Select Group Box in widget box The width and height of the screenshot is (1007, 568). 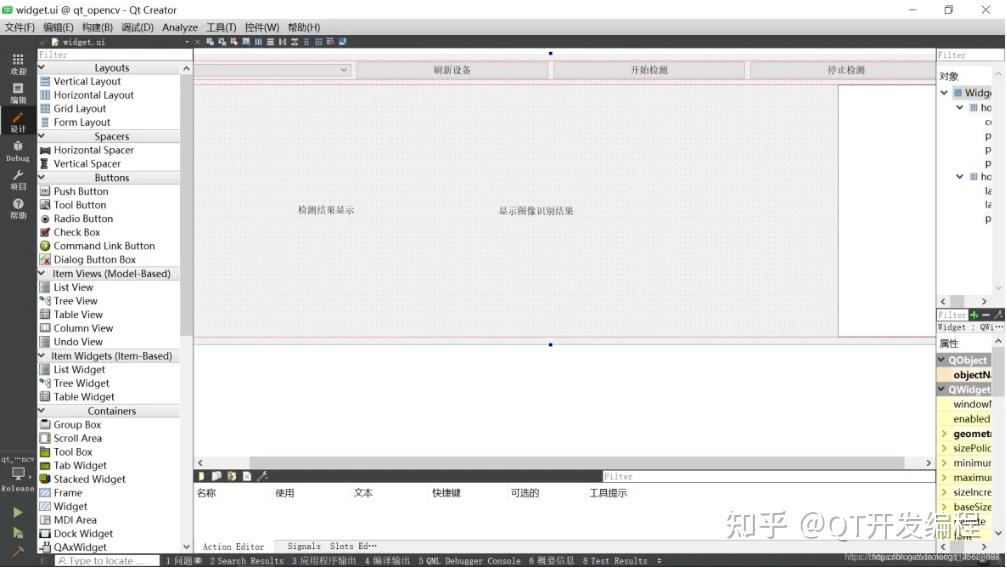77,425
